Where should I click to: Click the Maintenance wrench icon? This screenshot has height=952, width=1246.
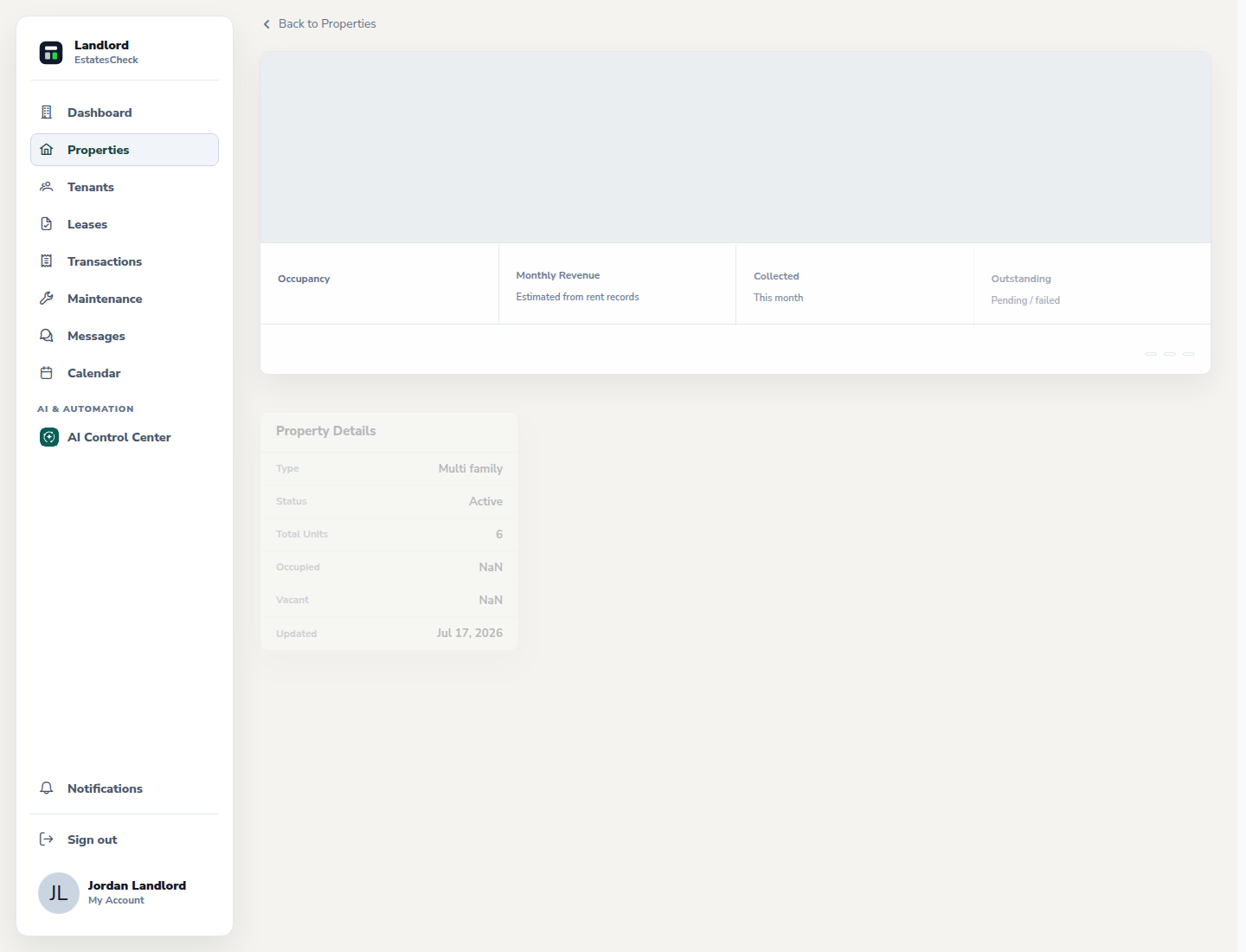click(47, 299)
